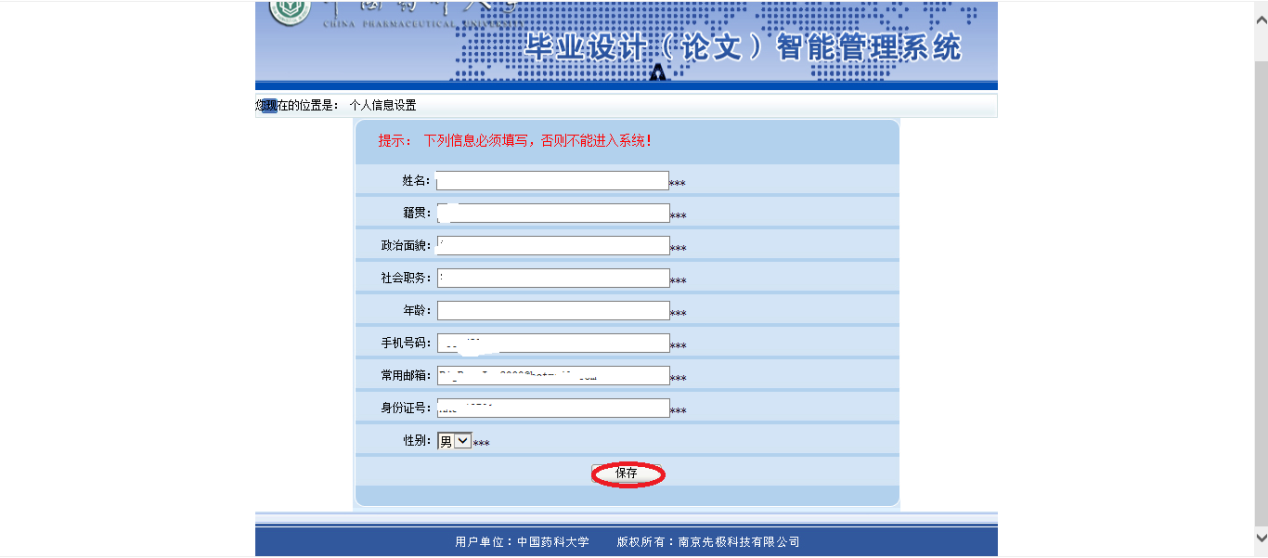Image resolution: width=1268 pixels, height=558 pixels.
Task: Click the 个人信息设置 breadcrumb text
Action: coord(382,105)
